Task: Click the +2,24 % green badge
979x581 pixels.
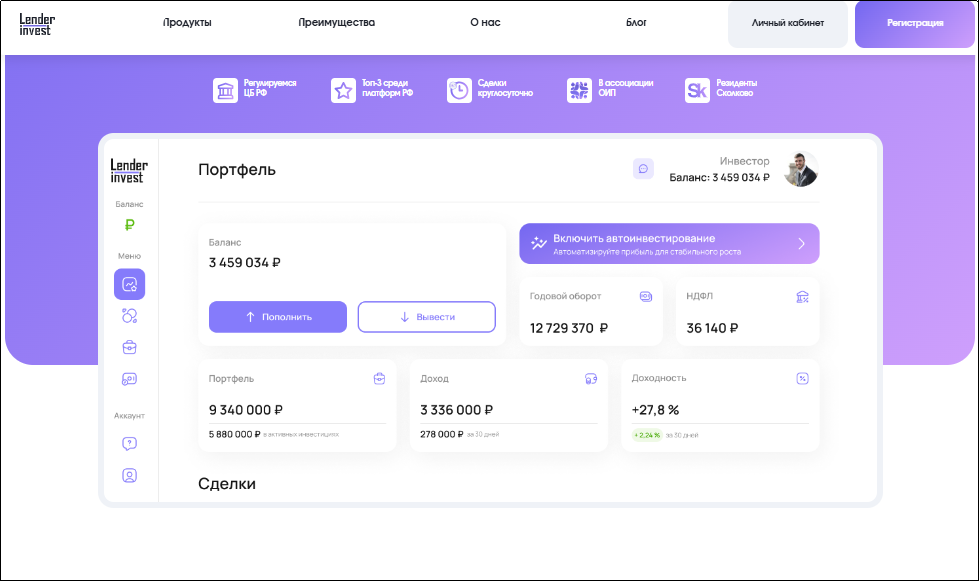Action: (x=649, y=435)
